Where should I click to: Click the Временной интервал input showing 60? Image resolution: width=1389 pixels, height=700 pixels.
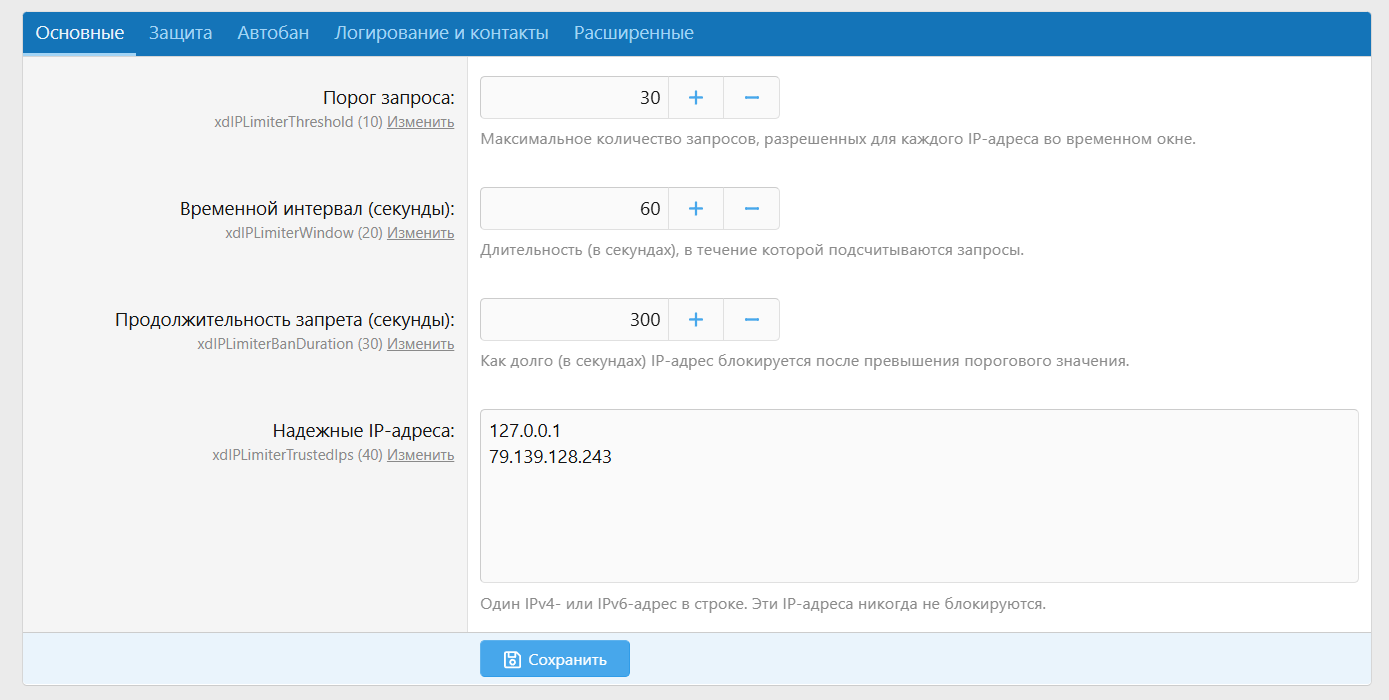coord(574,209)
